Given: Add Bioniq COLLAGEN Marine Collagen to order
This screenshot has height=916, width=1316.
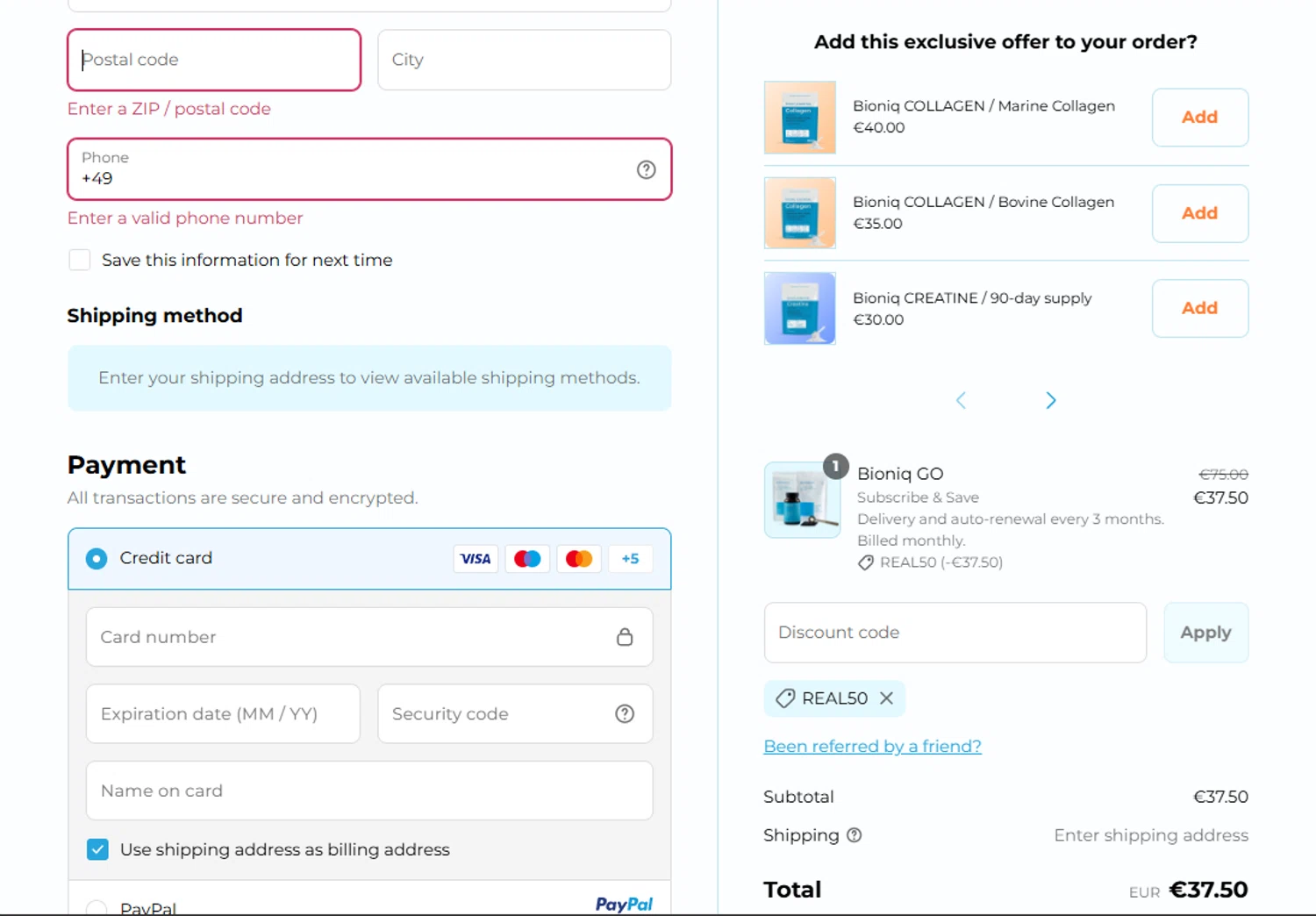Looking at the screenshot, I should pos(1200,118).
